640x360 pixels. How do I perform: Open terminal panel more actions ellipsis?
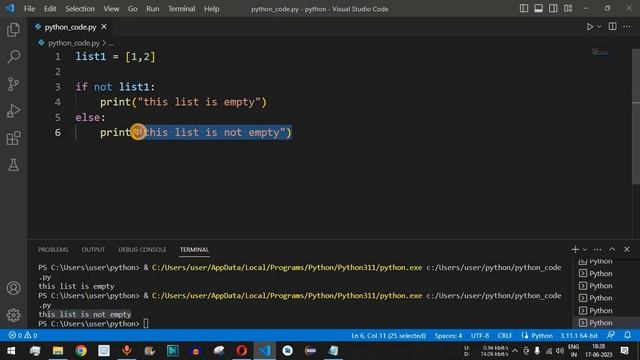click(x=598, y=249)
